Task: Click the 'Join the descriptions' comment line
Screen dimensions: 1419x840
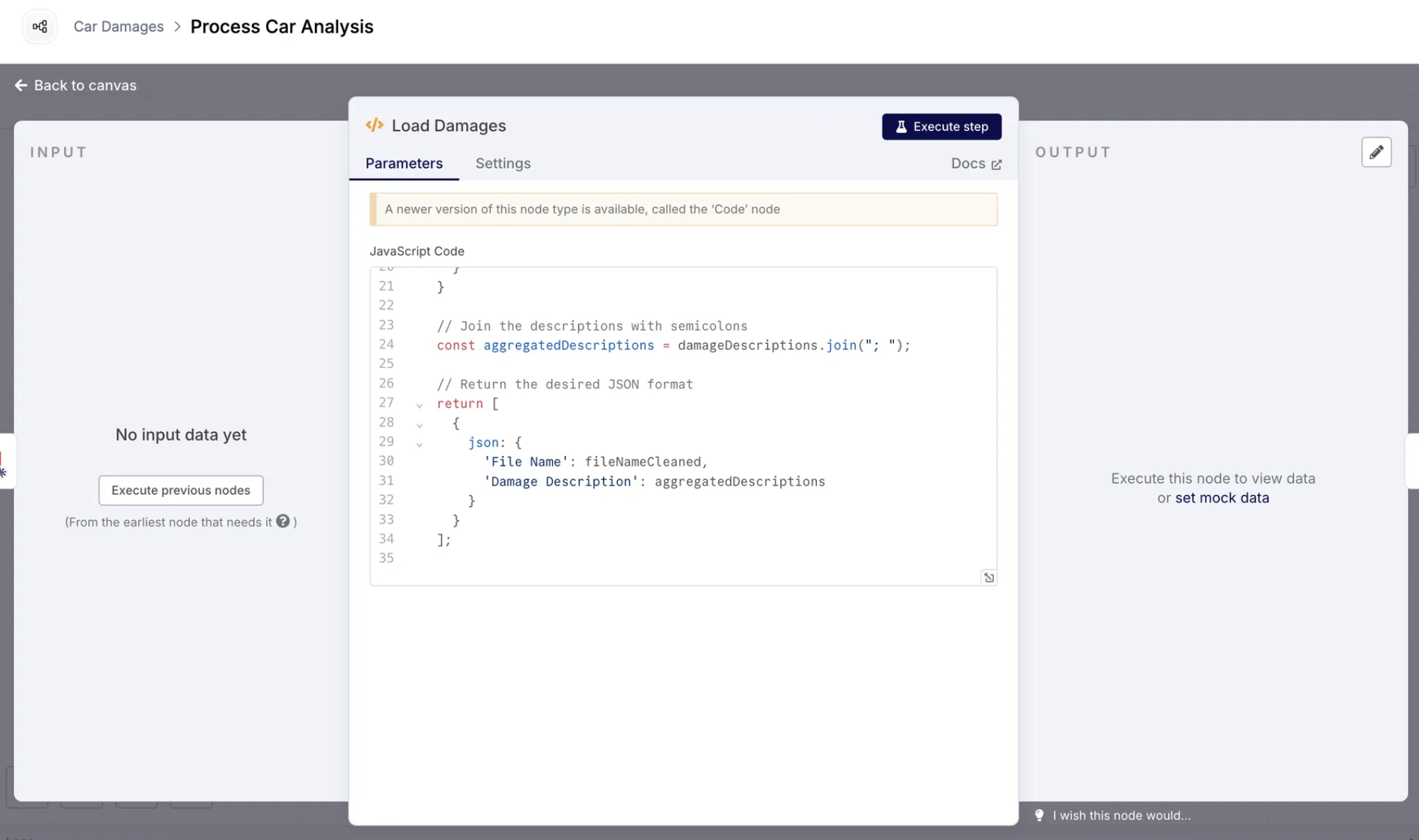Action: pos(592,325)
